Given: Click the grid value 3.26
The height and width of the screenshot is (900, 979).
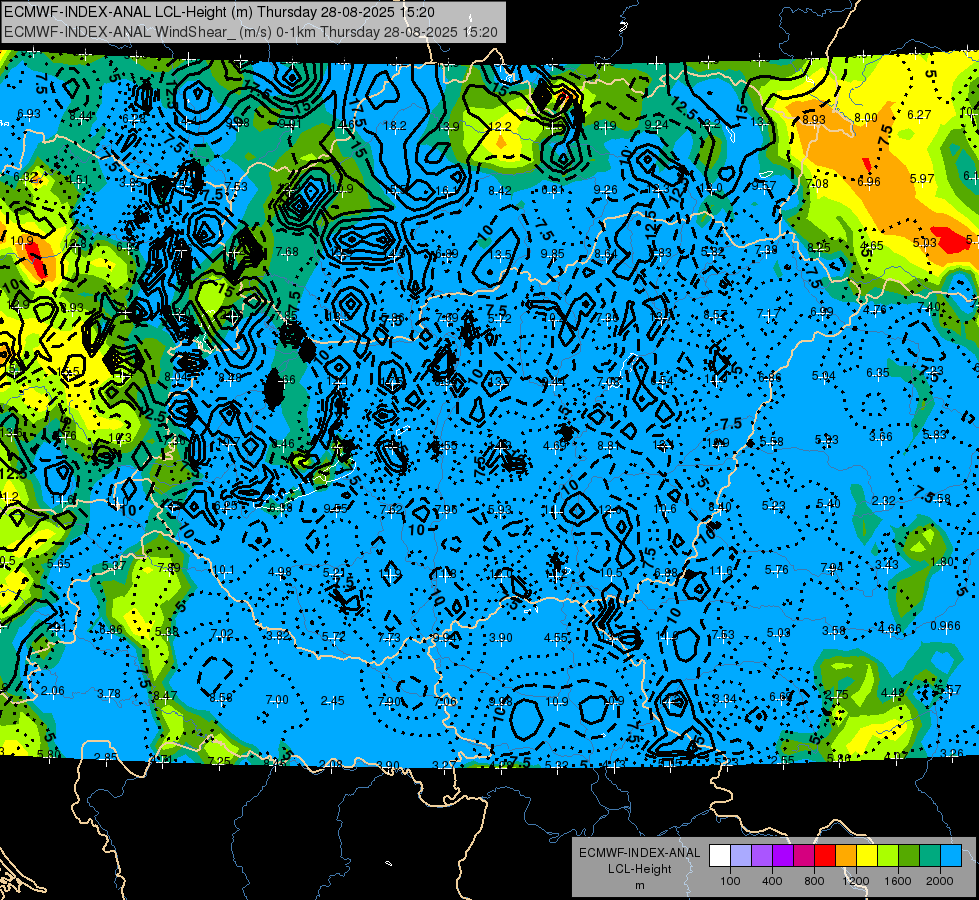Looking at the screenshot, I should 952,753.
